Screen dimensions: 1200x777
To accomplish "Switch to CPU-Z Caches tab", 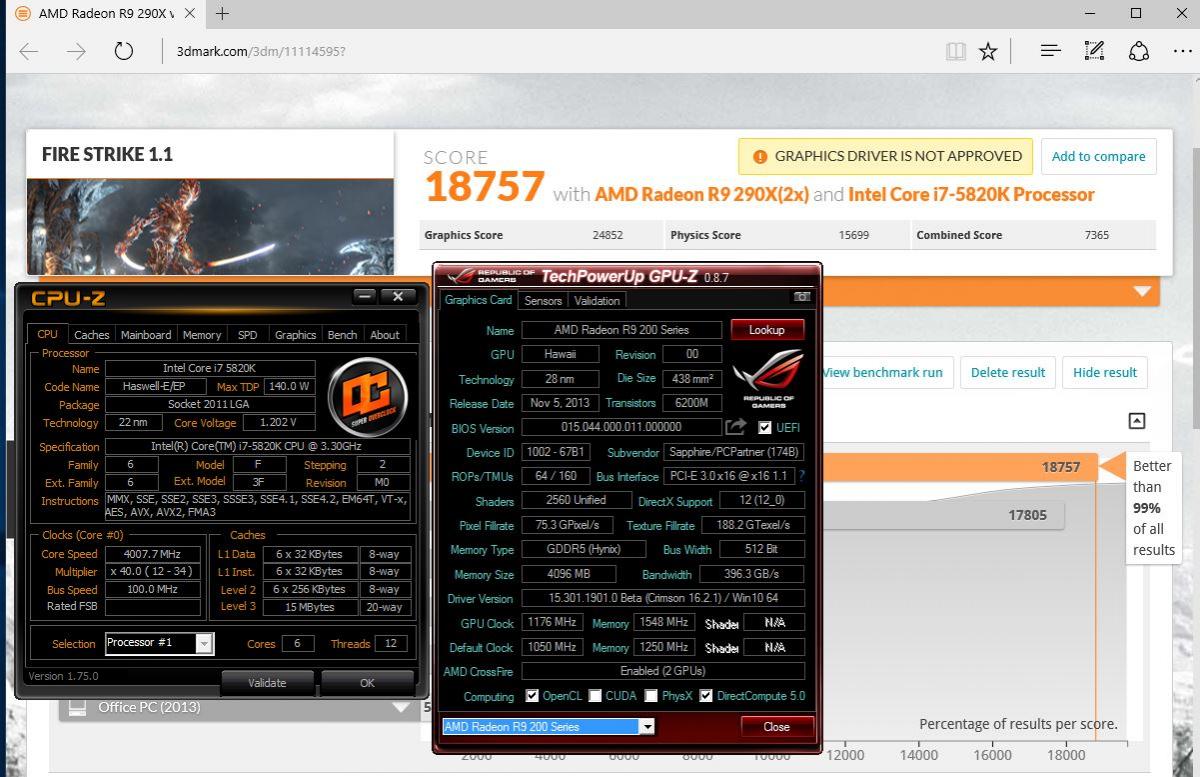I will (92, 335).
